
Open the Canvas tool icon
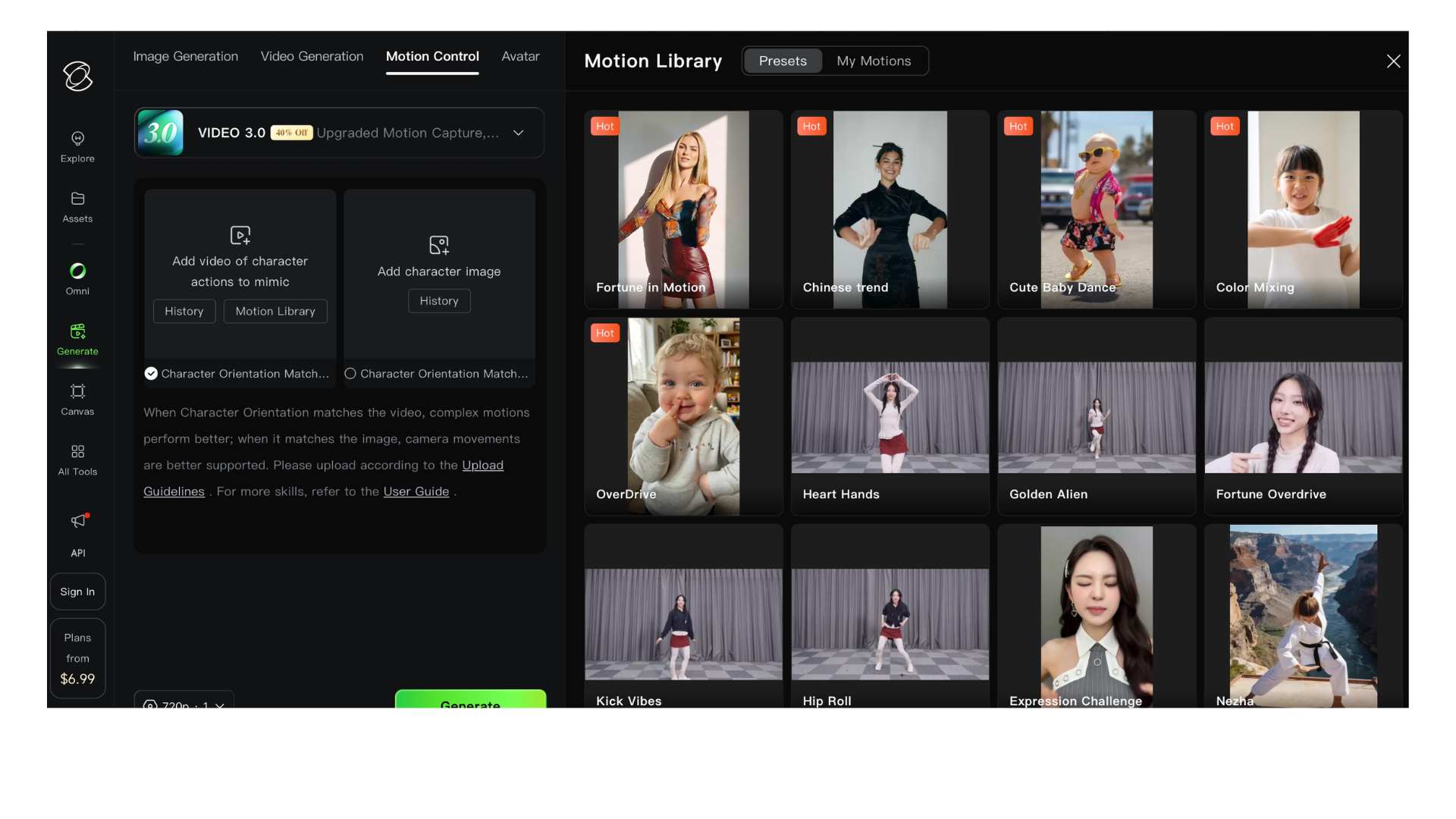[x=77, y=391]
